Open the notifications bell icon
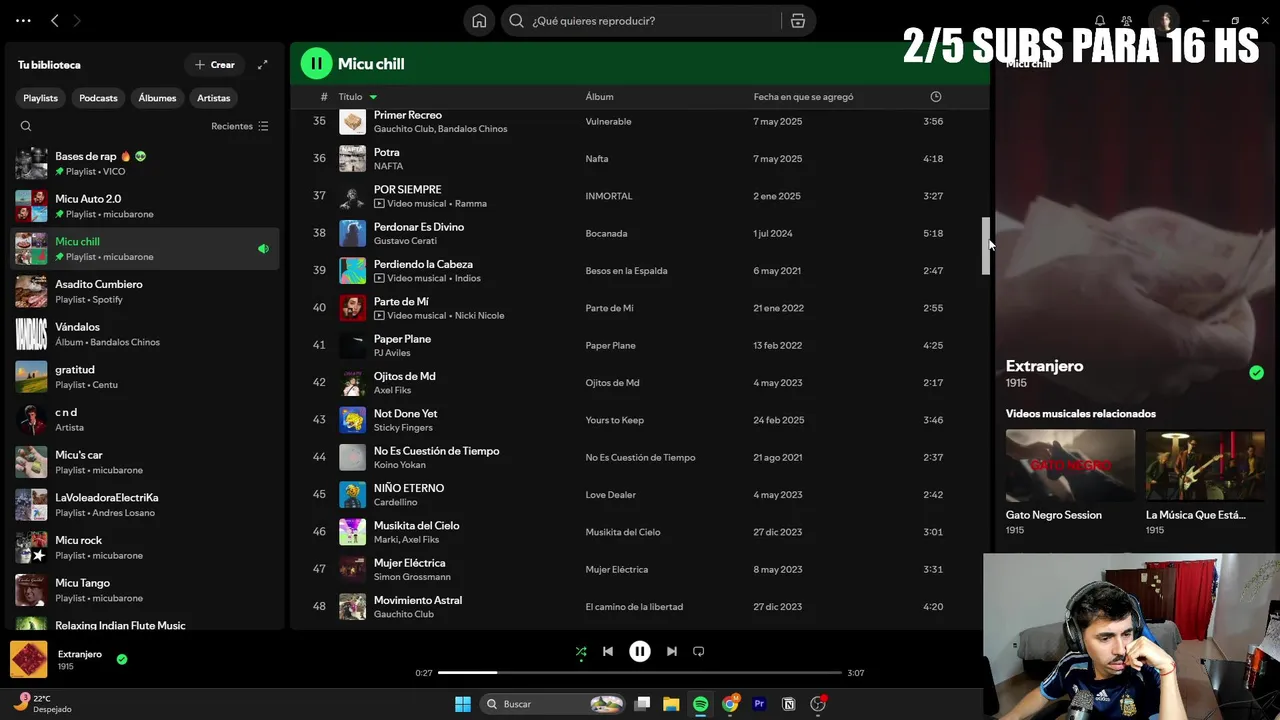1280x720 pixels. [x=1100, y=21]
